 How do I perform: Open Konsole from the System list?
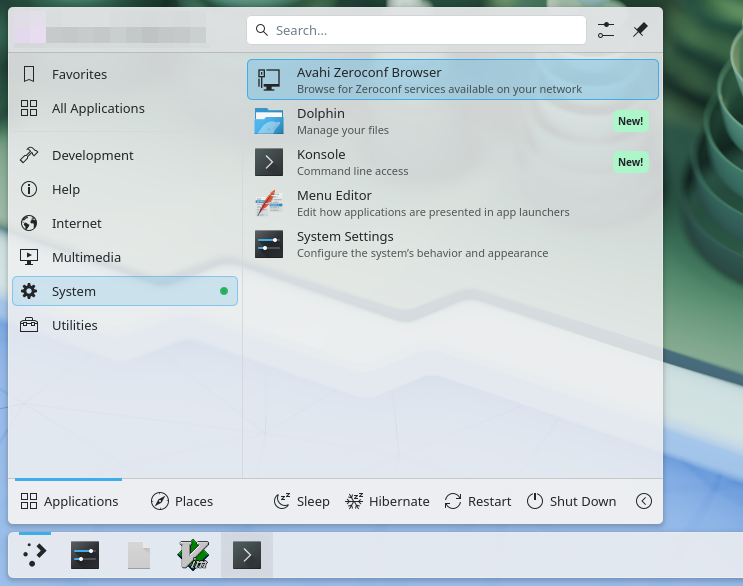(x=452, y=162)
